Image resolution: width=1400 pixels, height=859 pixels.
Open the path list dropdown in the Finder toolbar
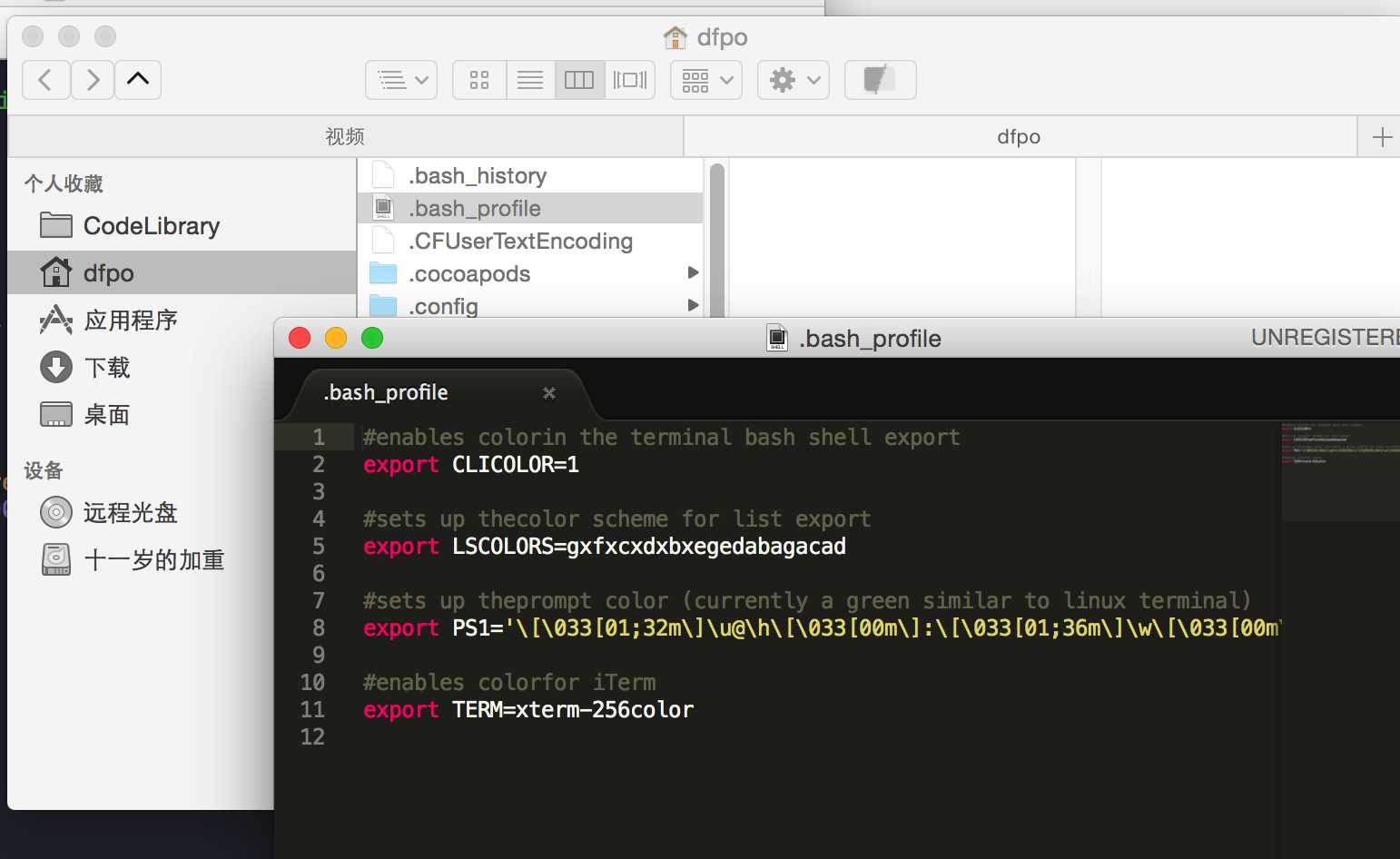pyautogui.click(x=401, y=80)
